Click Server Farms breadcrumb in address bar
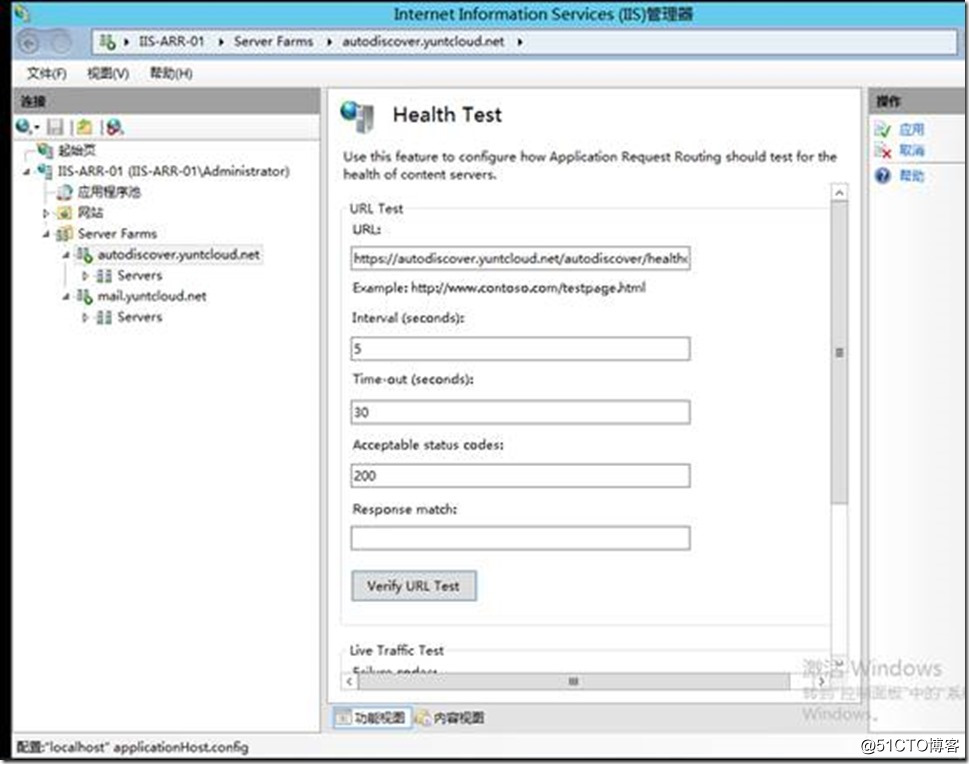The height and width of the screenshot is (764, 969). pos(273,42)
